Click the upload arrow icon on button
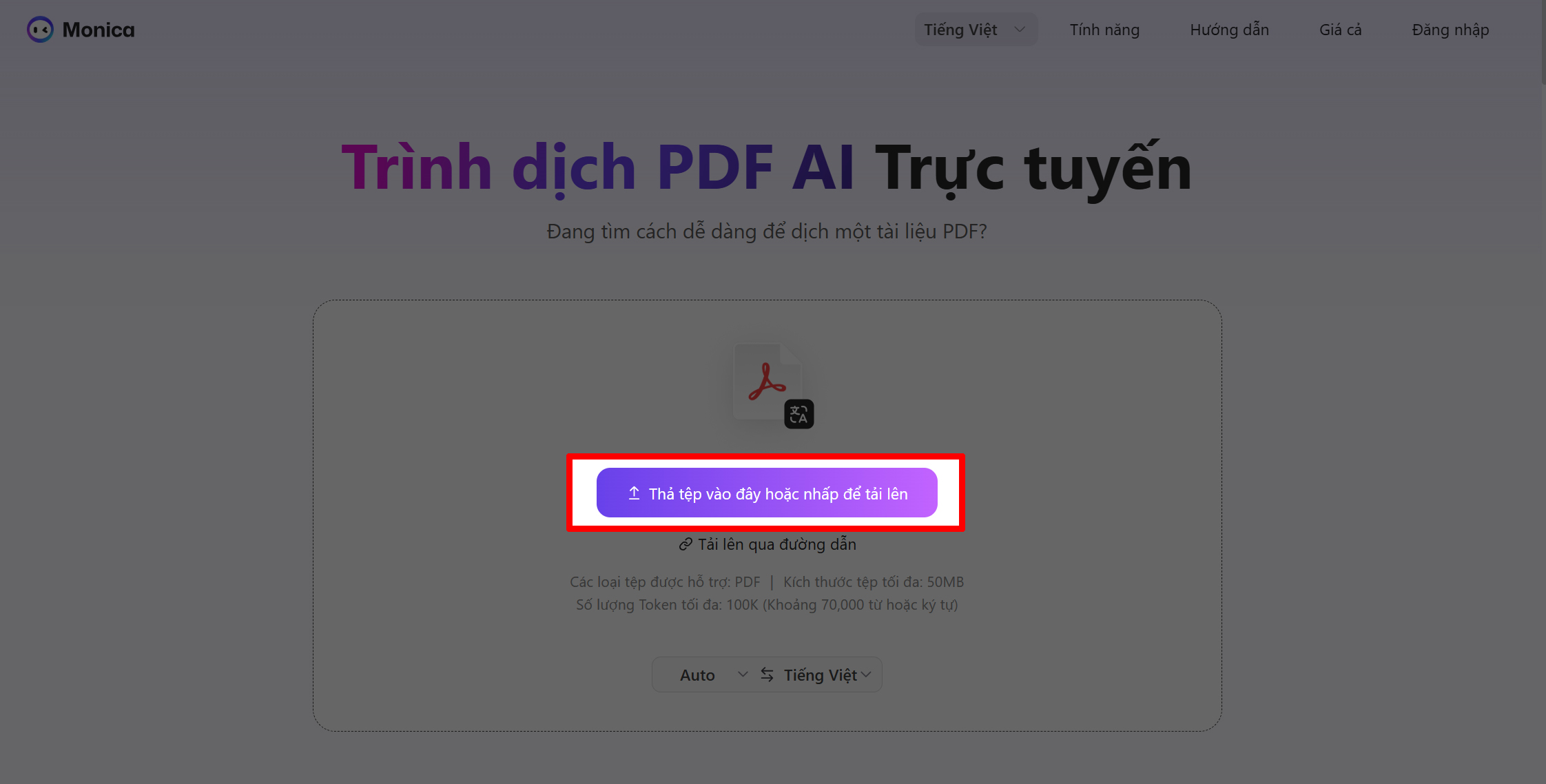Image resolution: width=1546 pixels, height=784 pixels. tap(635, 493)
